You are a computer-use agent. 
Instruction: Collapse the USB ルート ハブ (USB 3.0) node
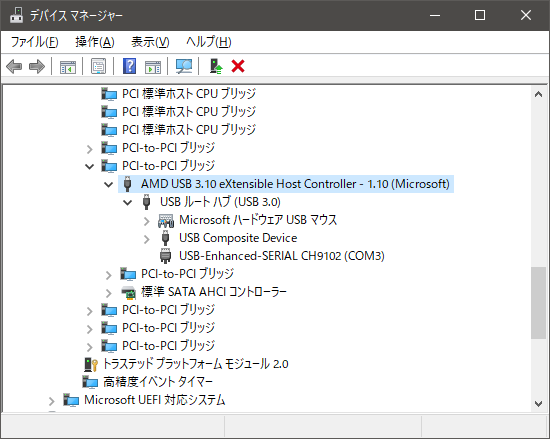tap(128, 202)
